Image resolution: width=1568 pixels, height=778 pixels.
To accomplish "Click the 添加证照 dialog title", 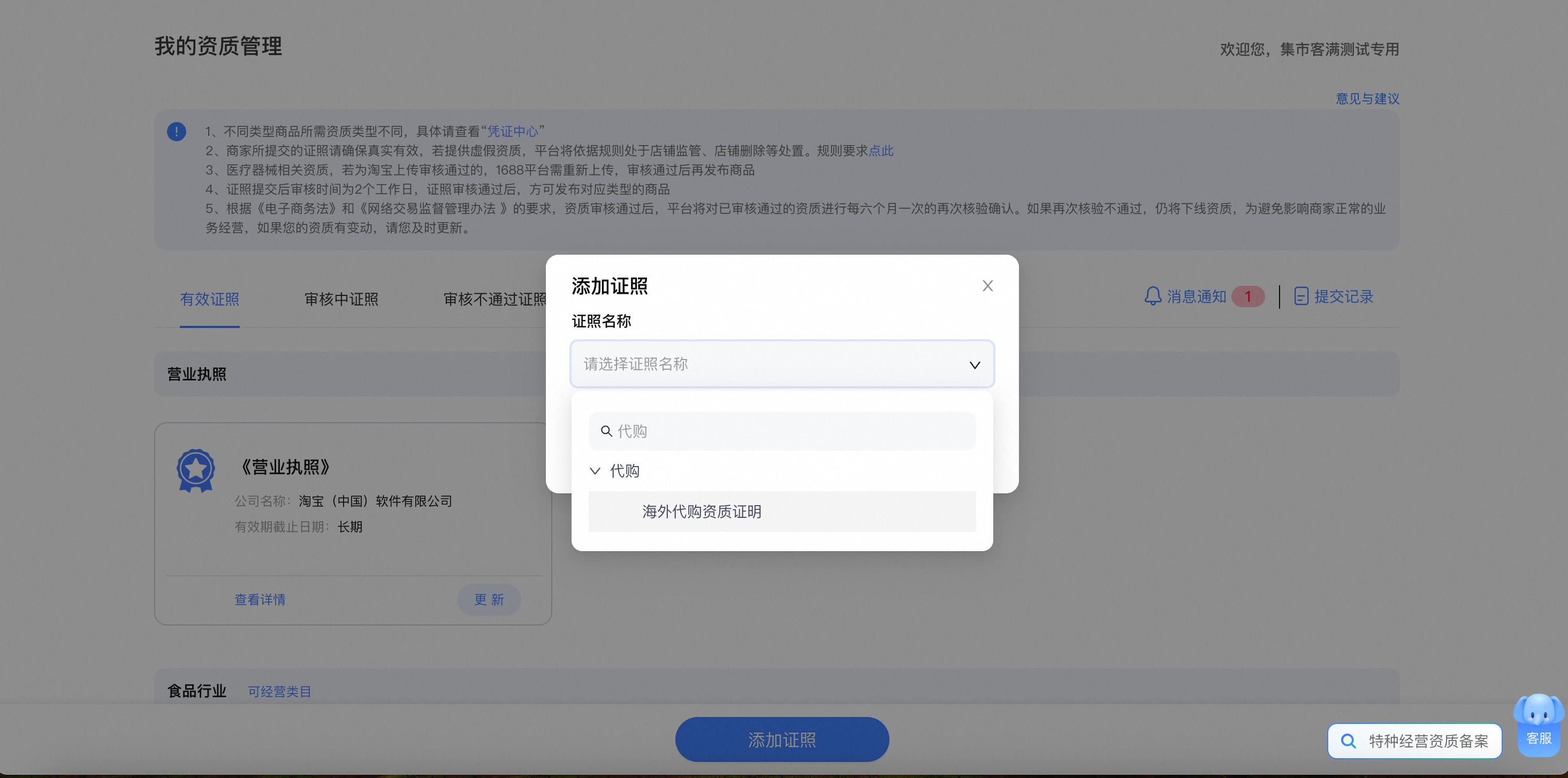I will coord(610,286).
